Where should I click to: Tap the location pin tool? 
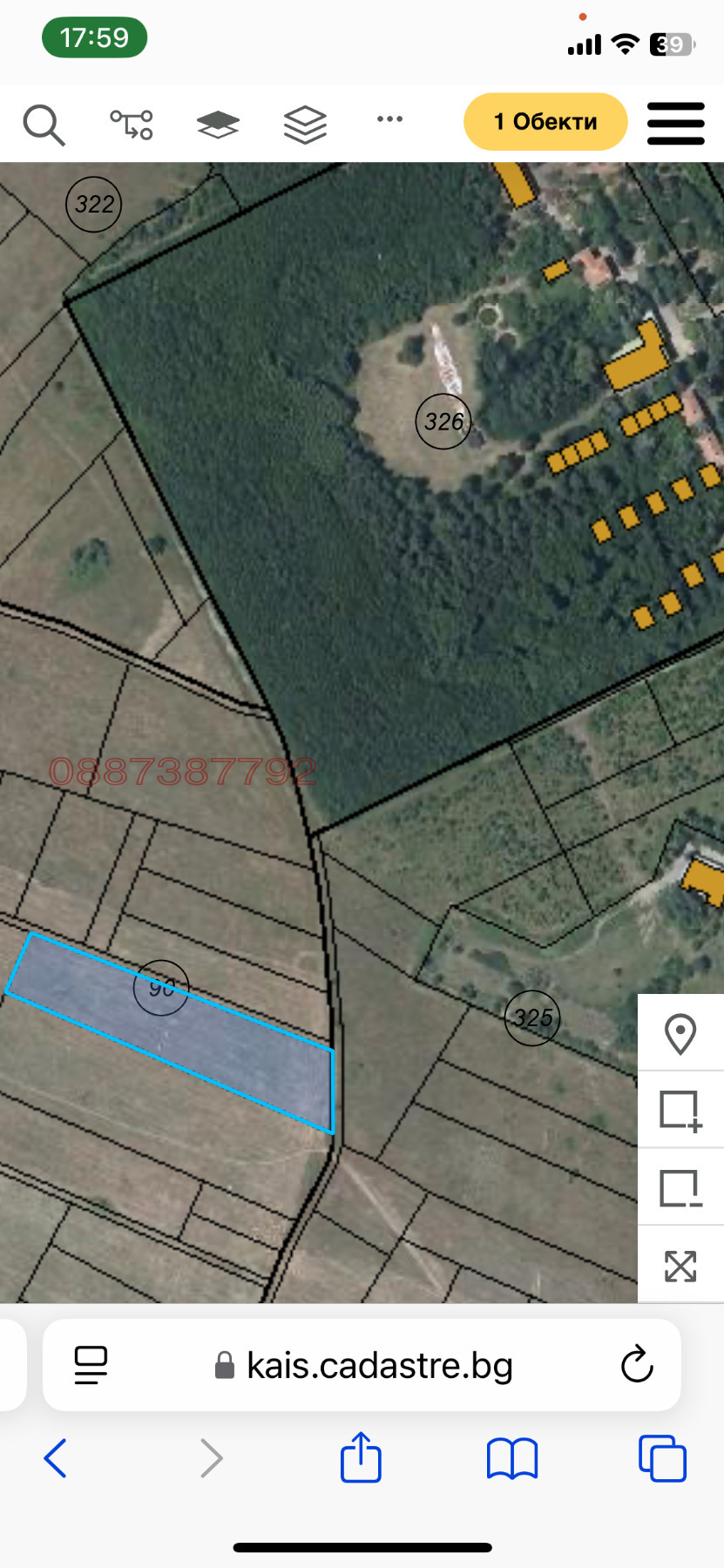pyautogui.click(x=680, y=1034)
